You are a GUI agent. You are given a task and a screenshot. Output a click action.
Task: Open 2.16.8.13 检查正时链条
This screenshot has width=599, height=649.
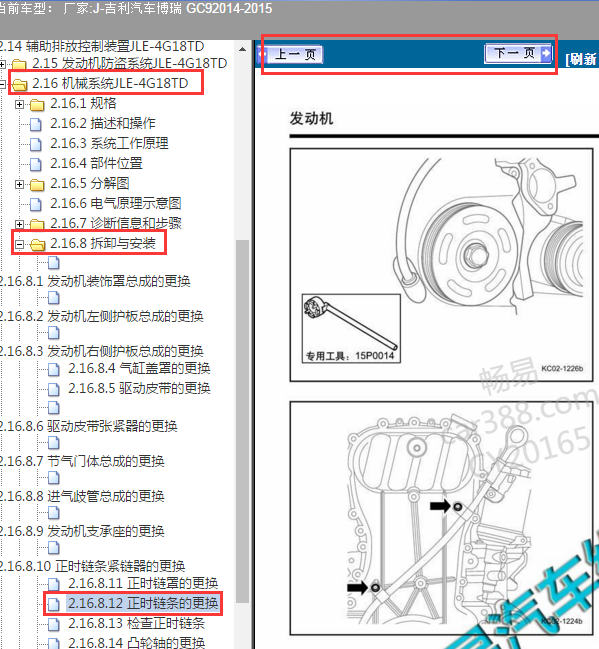coord(136,623)
